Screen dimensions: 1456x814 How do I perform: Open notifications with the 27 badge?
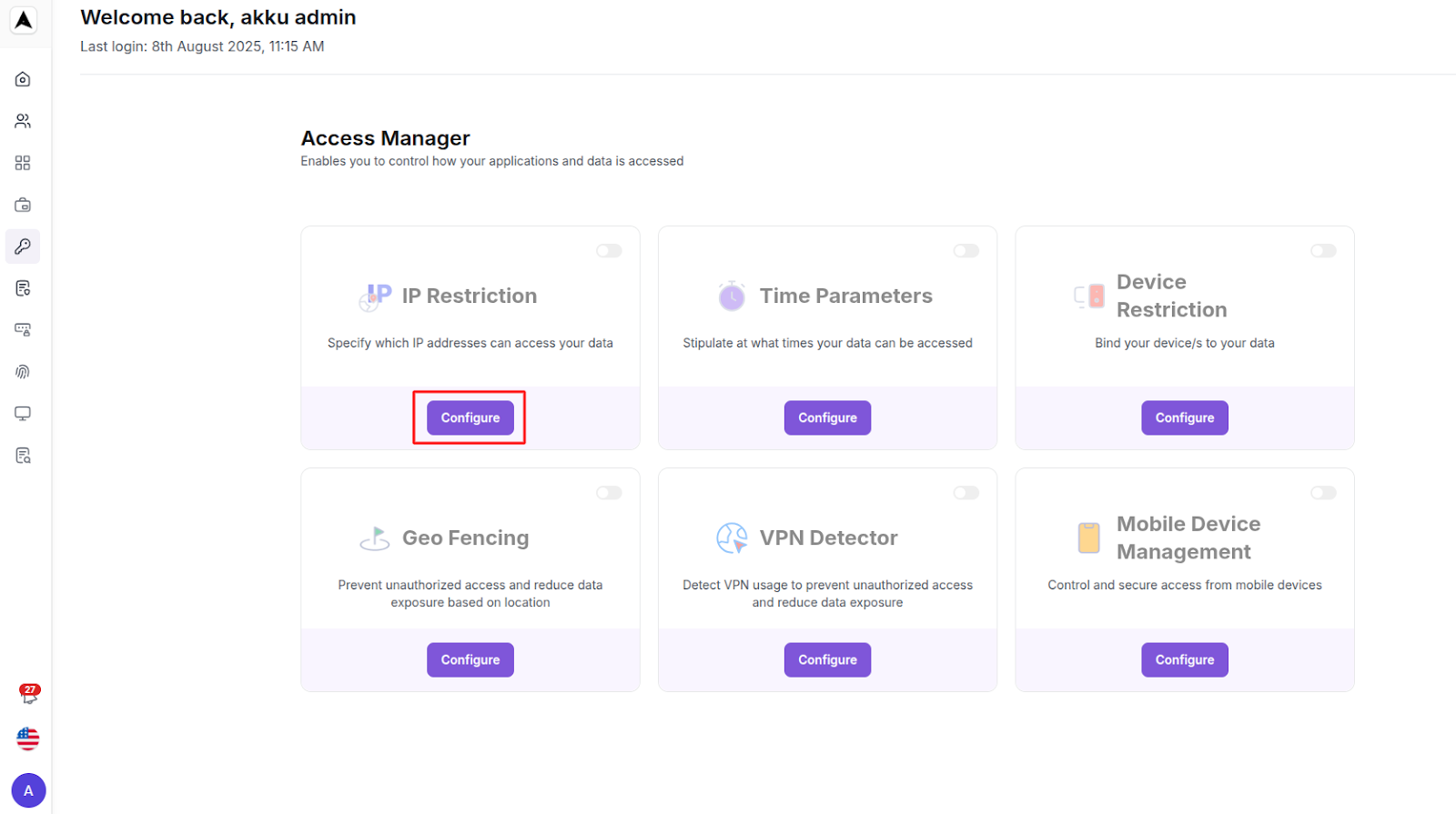tap(29, 694)
